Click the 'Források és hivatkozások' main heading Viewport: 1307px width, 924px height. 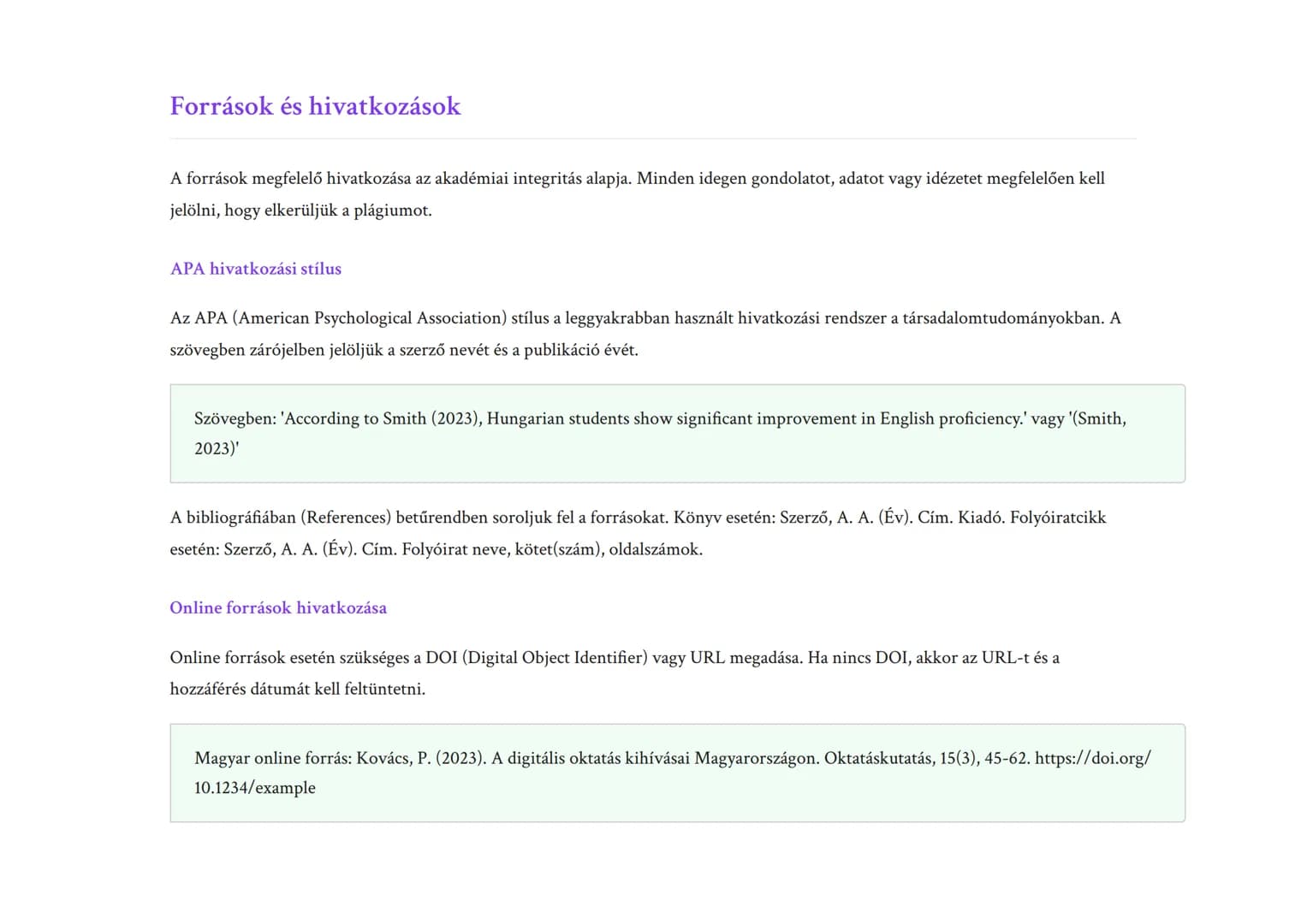[315, 106]
